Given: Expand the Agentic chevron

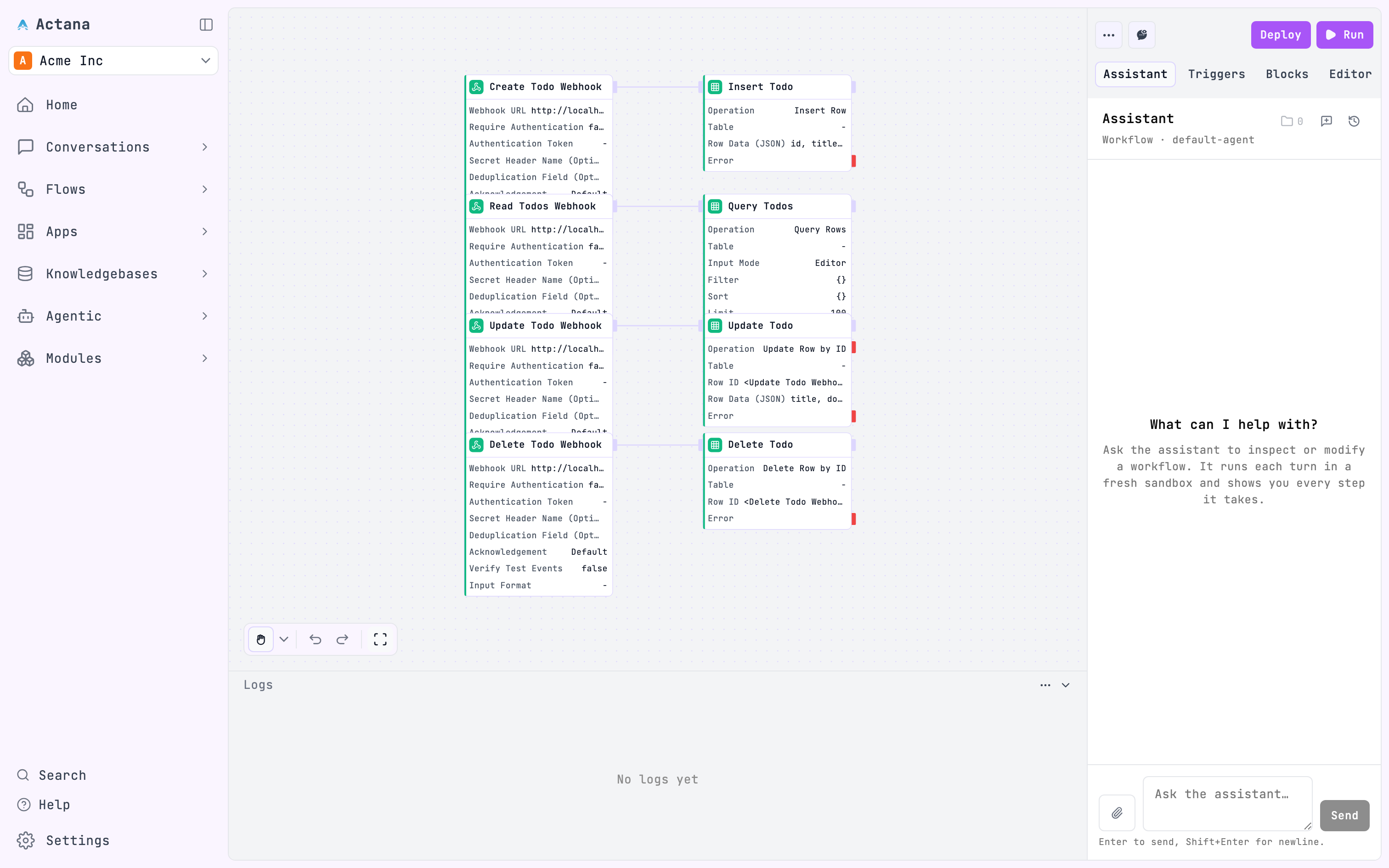Looking at the screenshot, I should pyautogui.click(x=205, y=316).
